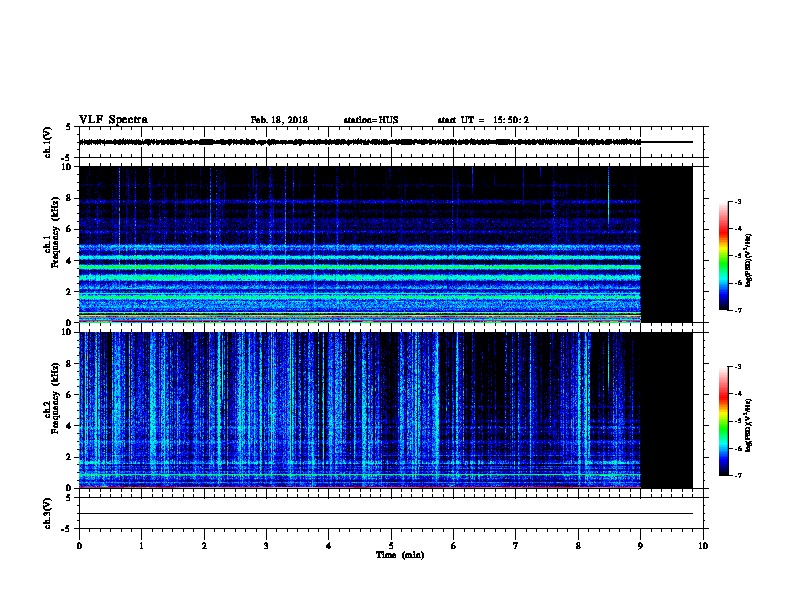The height and width of the screenshot is (612, 792).
Task: Click the ch.3(V) axis label
Action: coord(47,513)
